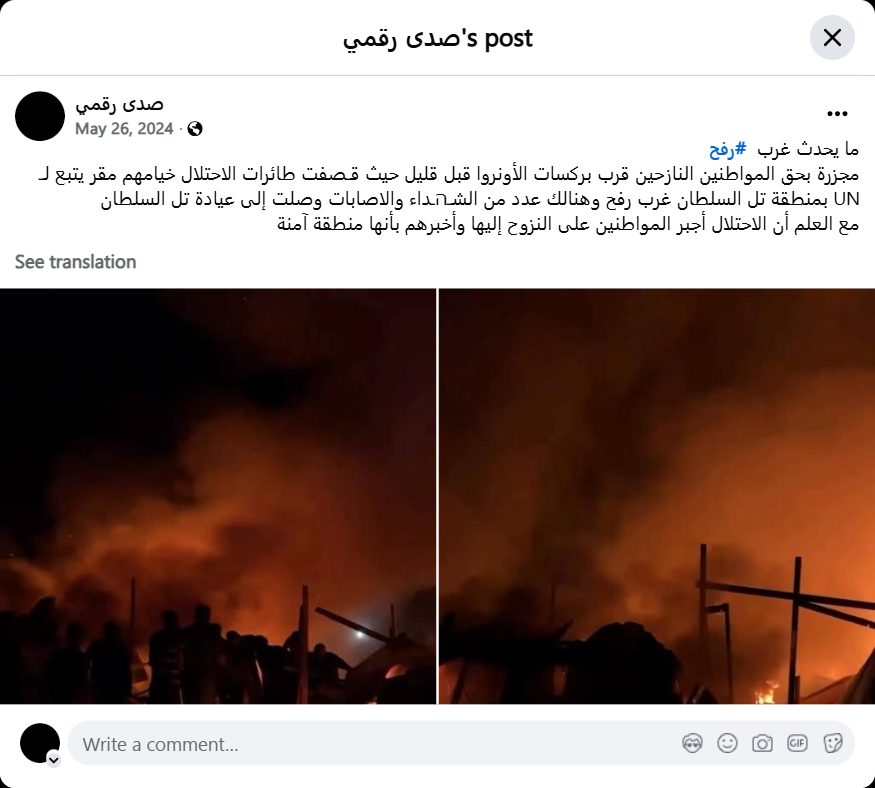Click the post dialog title heading

coord(438,39)
